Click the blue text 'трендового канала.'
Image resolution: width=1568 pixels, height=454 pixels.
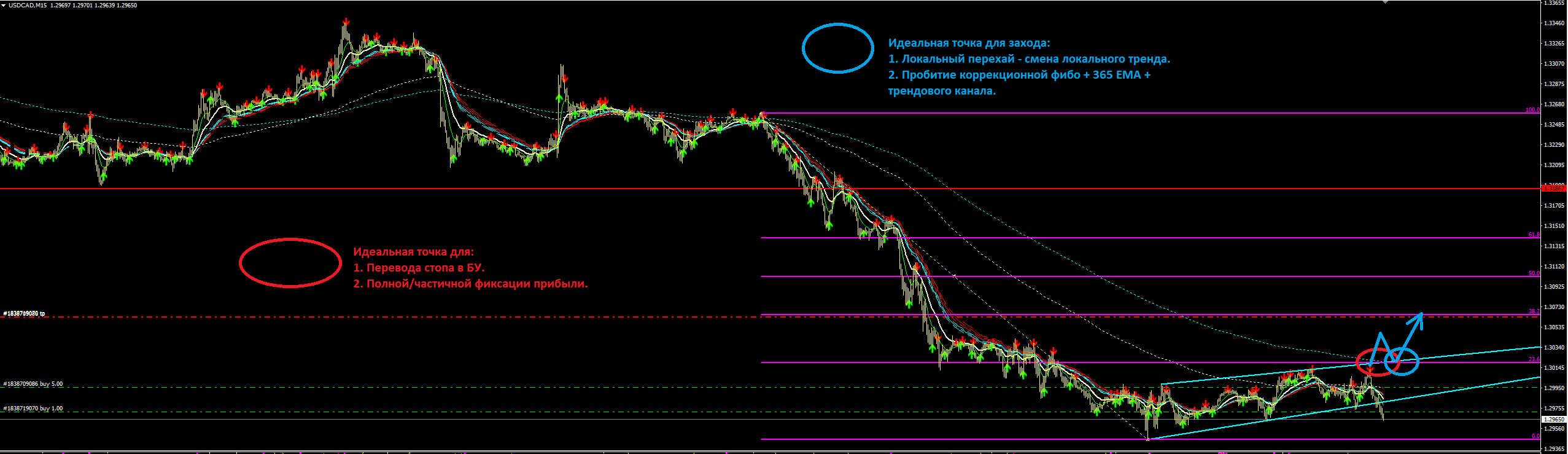click(942, 91)
